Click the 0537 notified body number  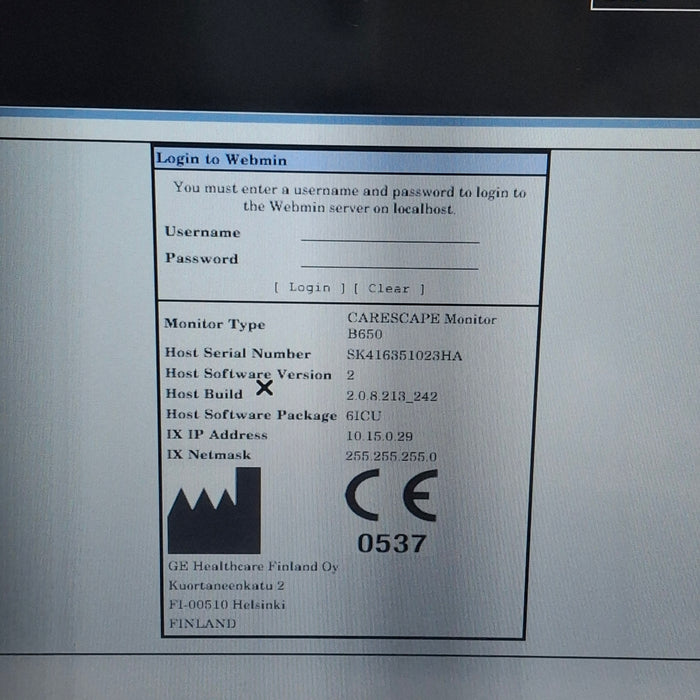[x=391, y=544]
